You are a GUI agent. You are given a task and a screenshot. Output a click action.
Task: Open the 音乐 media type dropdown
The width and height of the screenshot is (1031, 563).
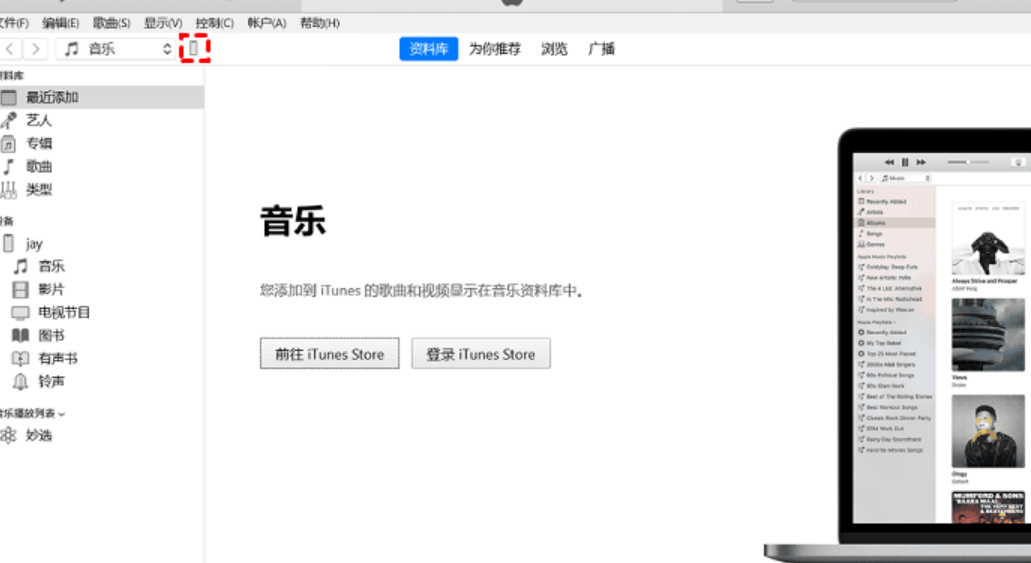[116, 49]
